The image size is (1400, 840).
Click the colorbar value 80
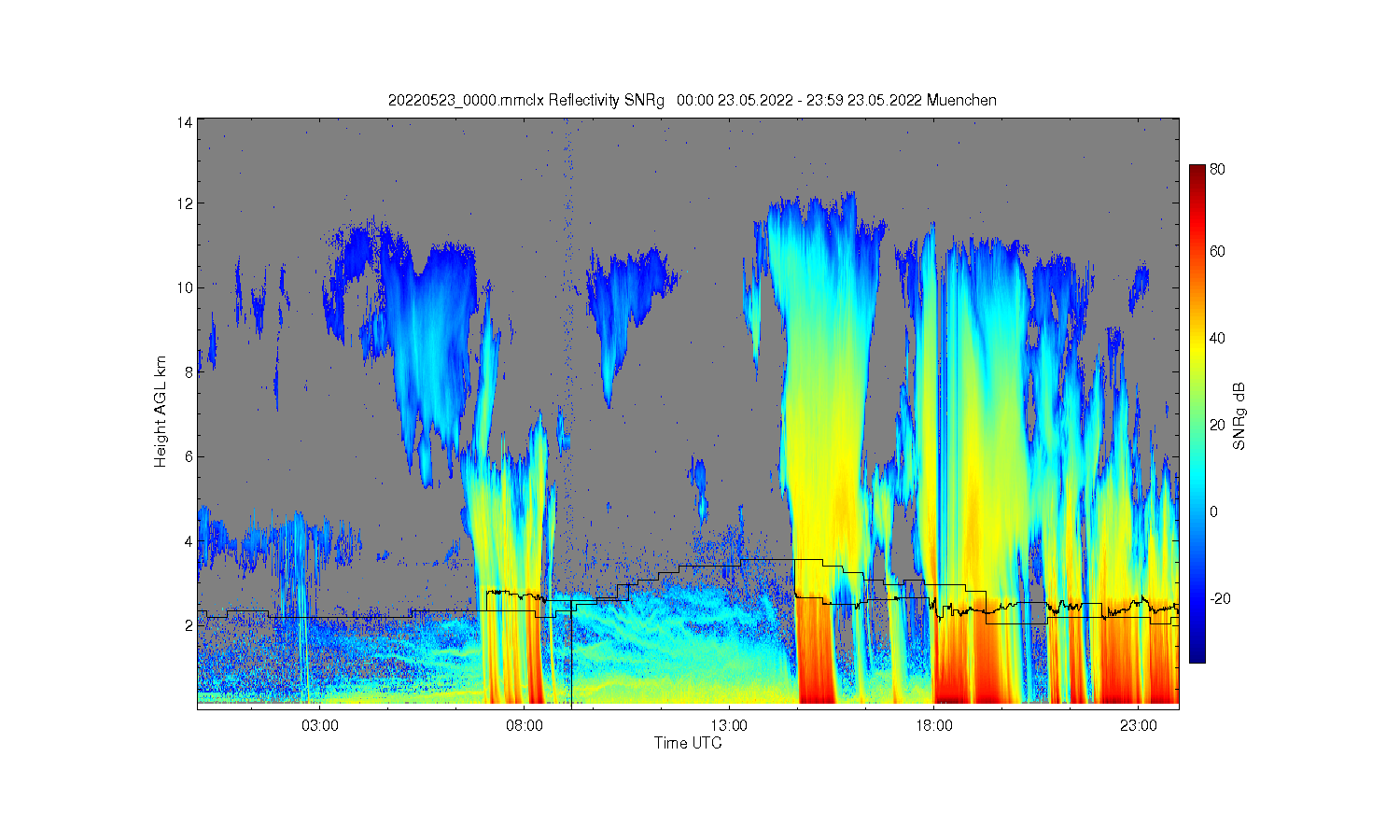(x=1217, y=169)
